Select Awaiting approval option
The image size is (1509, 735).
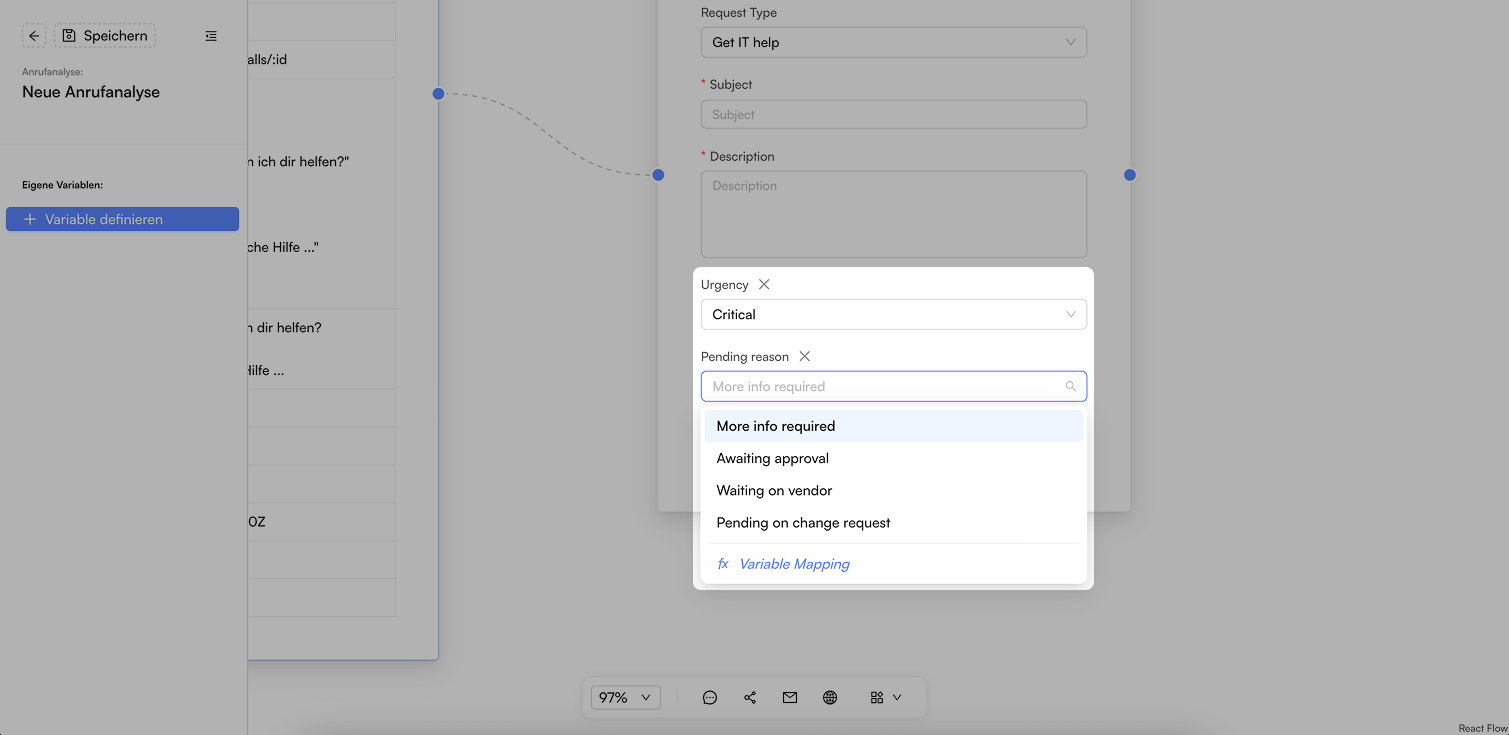point(894,458)
